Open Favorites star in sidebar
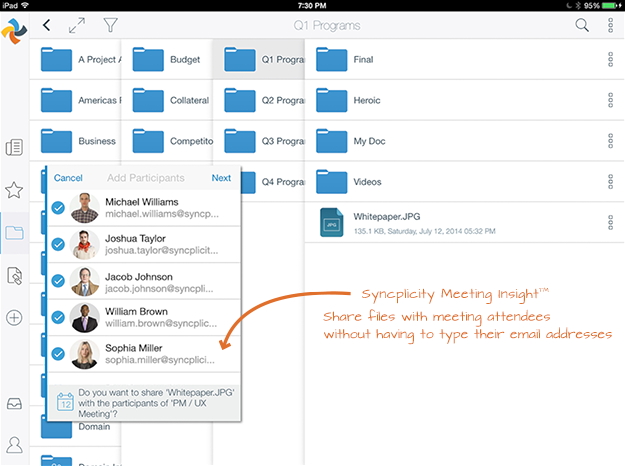625x466 pixels. coord(14,190)
